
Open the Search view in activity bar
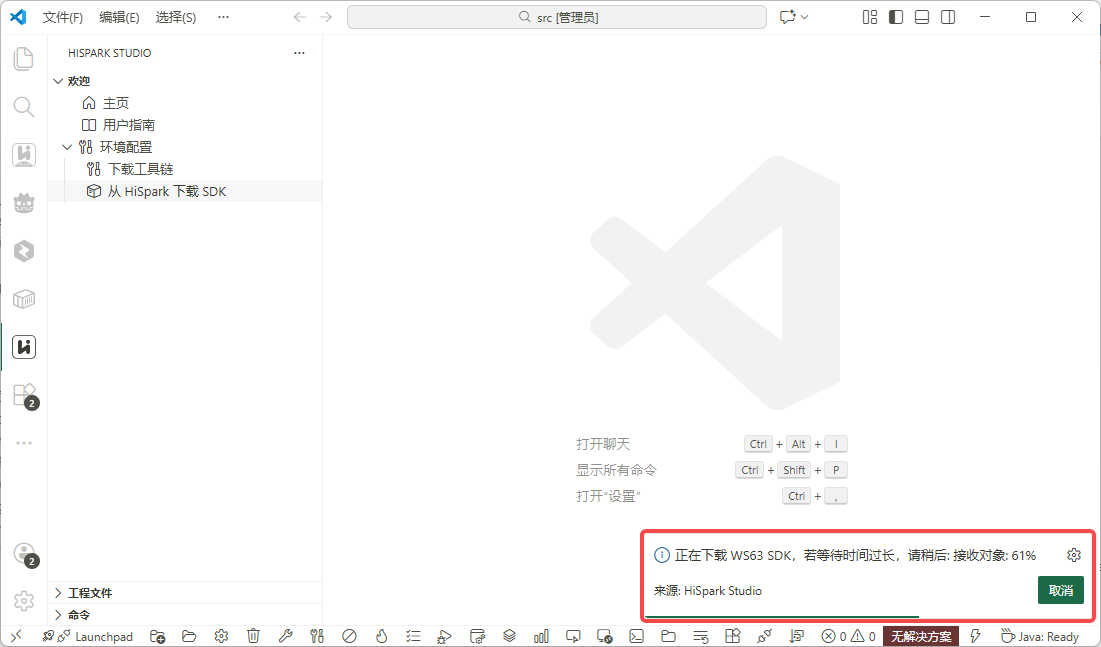(x=24, y=107)
